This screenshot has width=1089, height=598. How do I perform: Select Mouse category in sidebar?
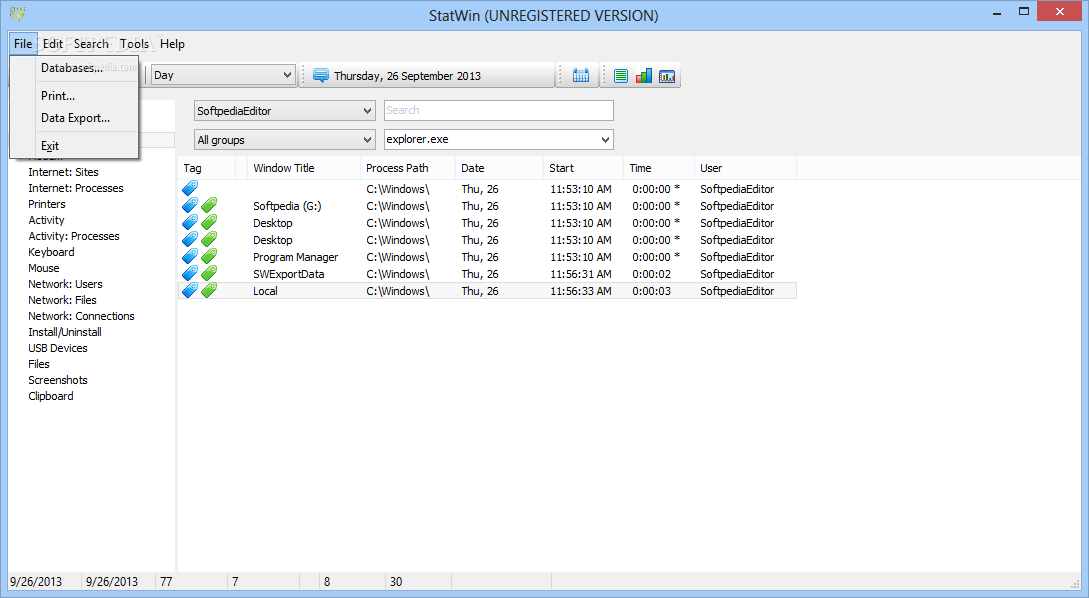tap(44, 268)
